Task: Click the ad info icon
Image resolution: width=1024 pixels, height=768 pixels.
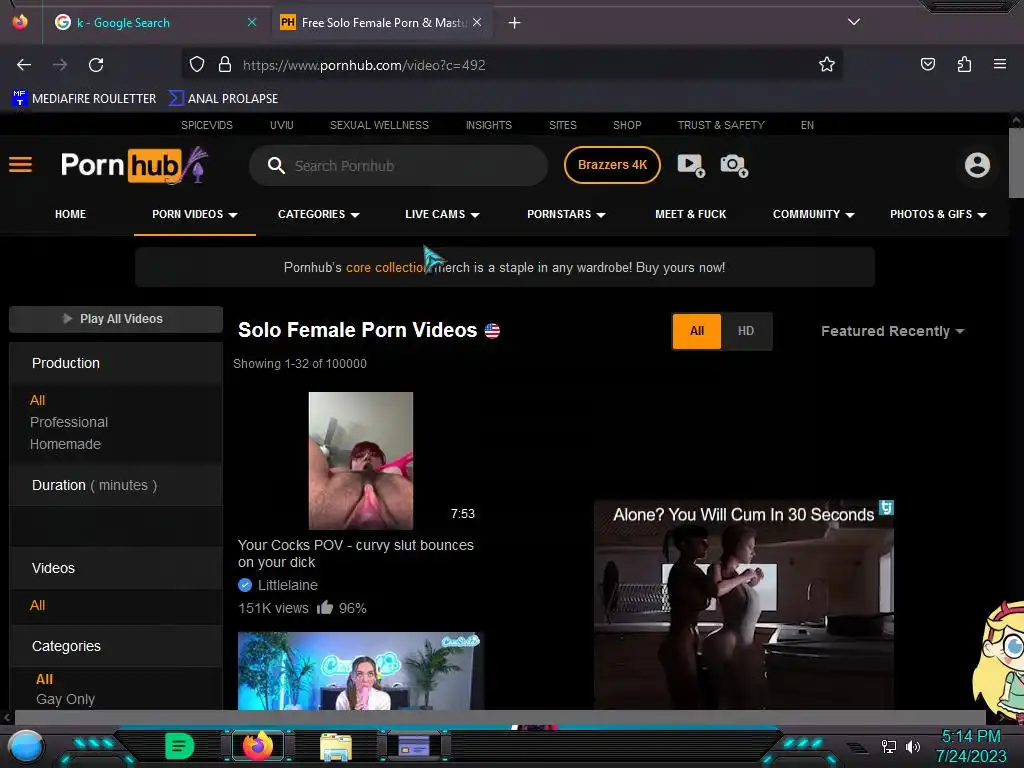Action: [x=886, y=507]
